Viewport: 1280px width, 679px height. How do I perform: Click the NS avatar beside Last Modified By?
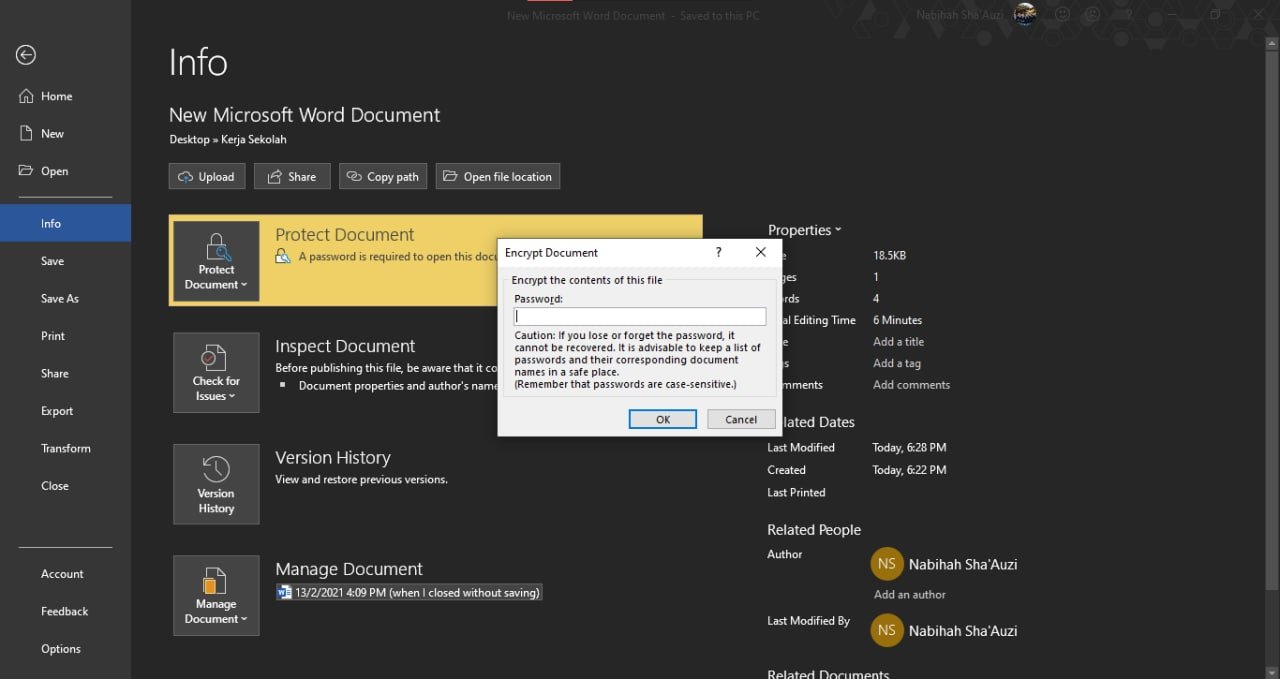pos(887,631)
